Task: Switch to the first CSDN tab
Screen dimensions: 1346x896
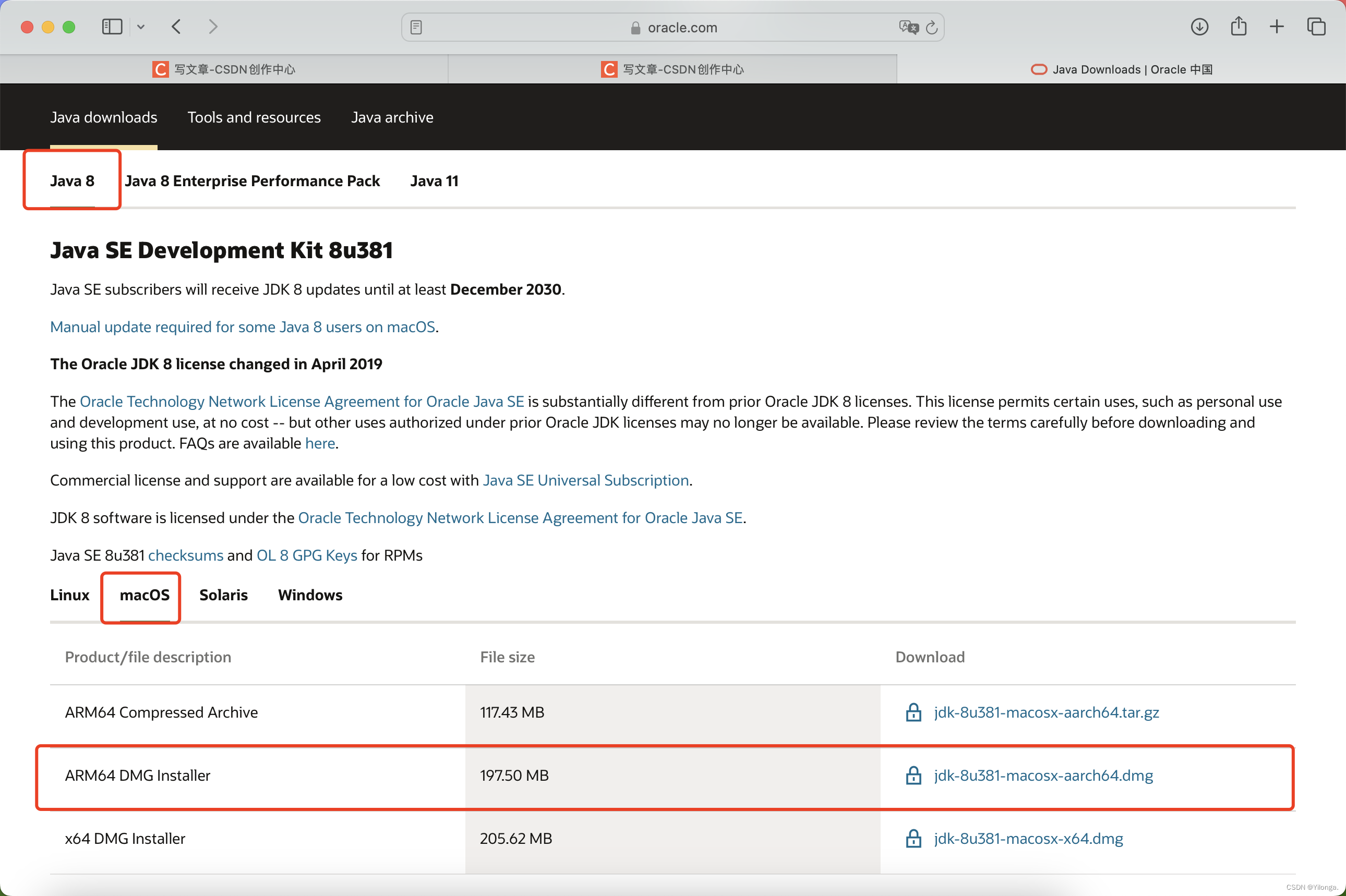Action: [x=224, y=70]
